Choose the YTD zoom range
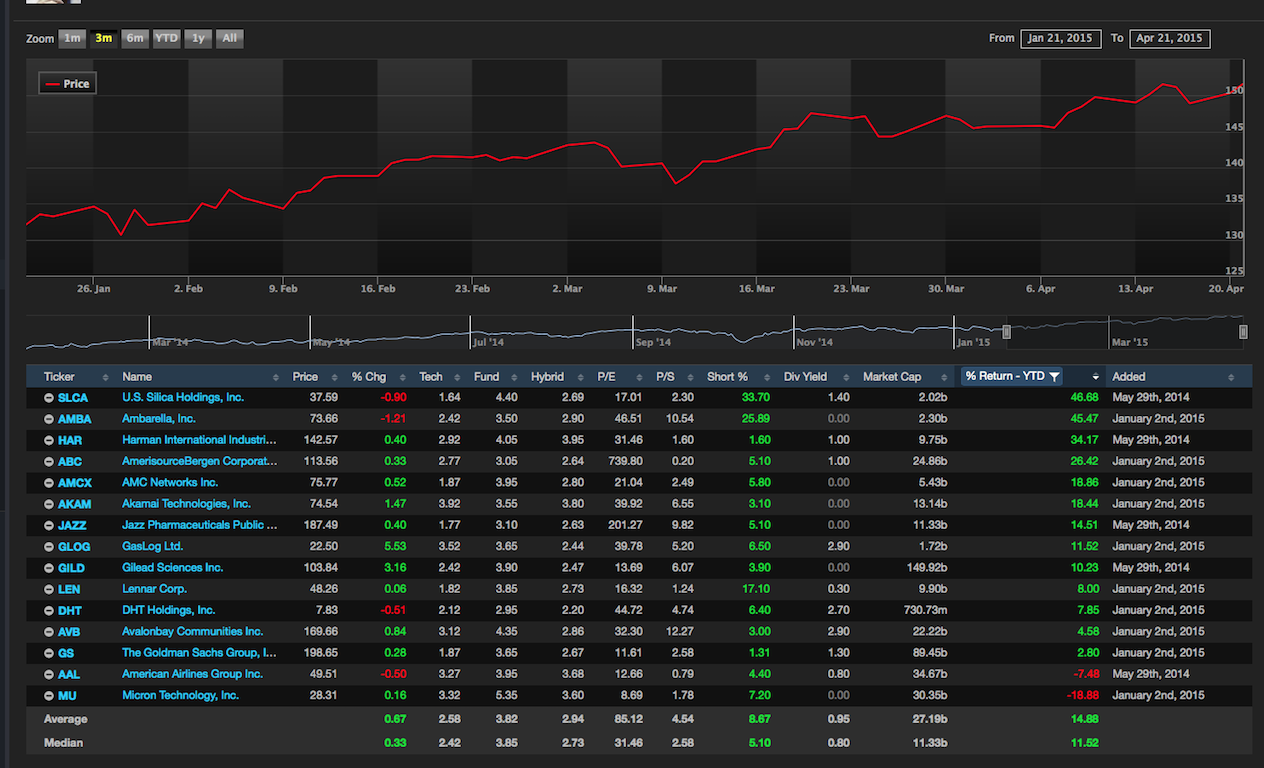 [167, 39]
